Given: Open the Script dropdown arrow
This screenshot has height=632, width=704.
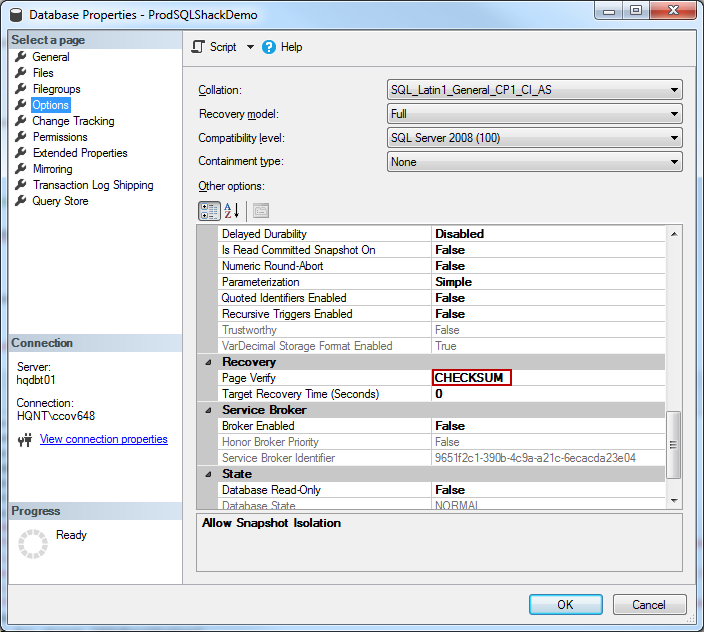Looking at the screenshot, I should (250, 47).
